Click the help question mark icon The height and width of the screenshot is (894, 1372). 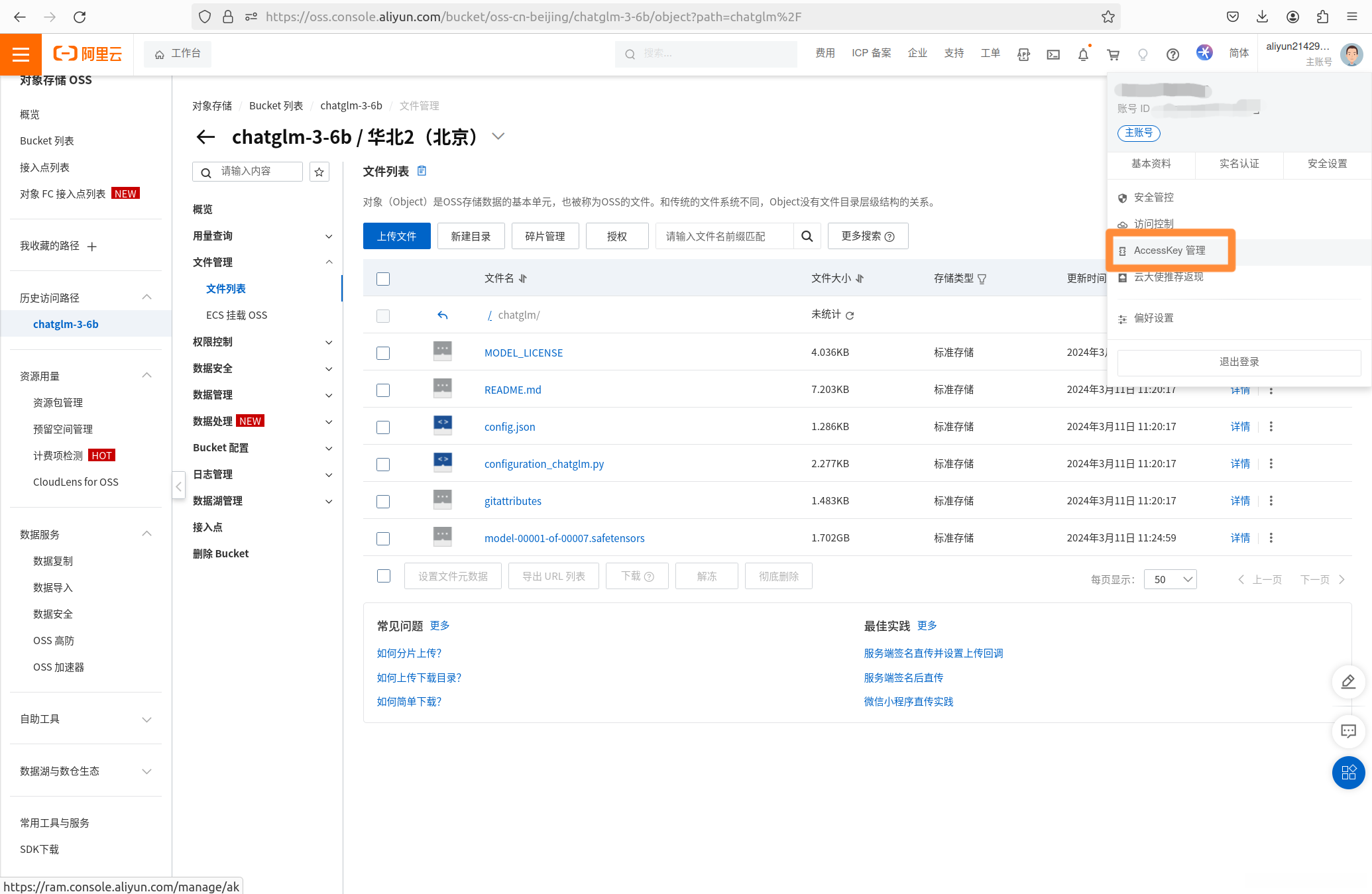tap(1172, 54)
